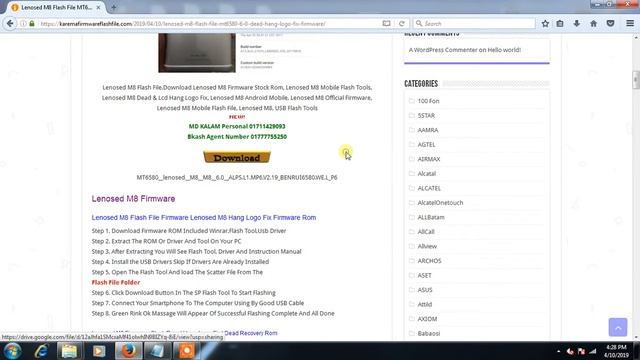Open Lenosed M8 Hang Logo Fix Firmware link
The width and height of the screenshot is (640, 360).
204,218
